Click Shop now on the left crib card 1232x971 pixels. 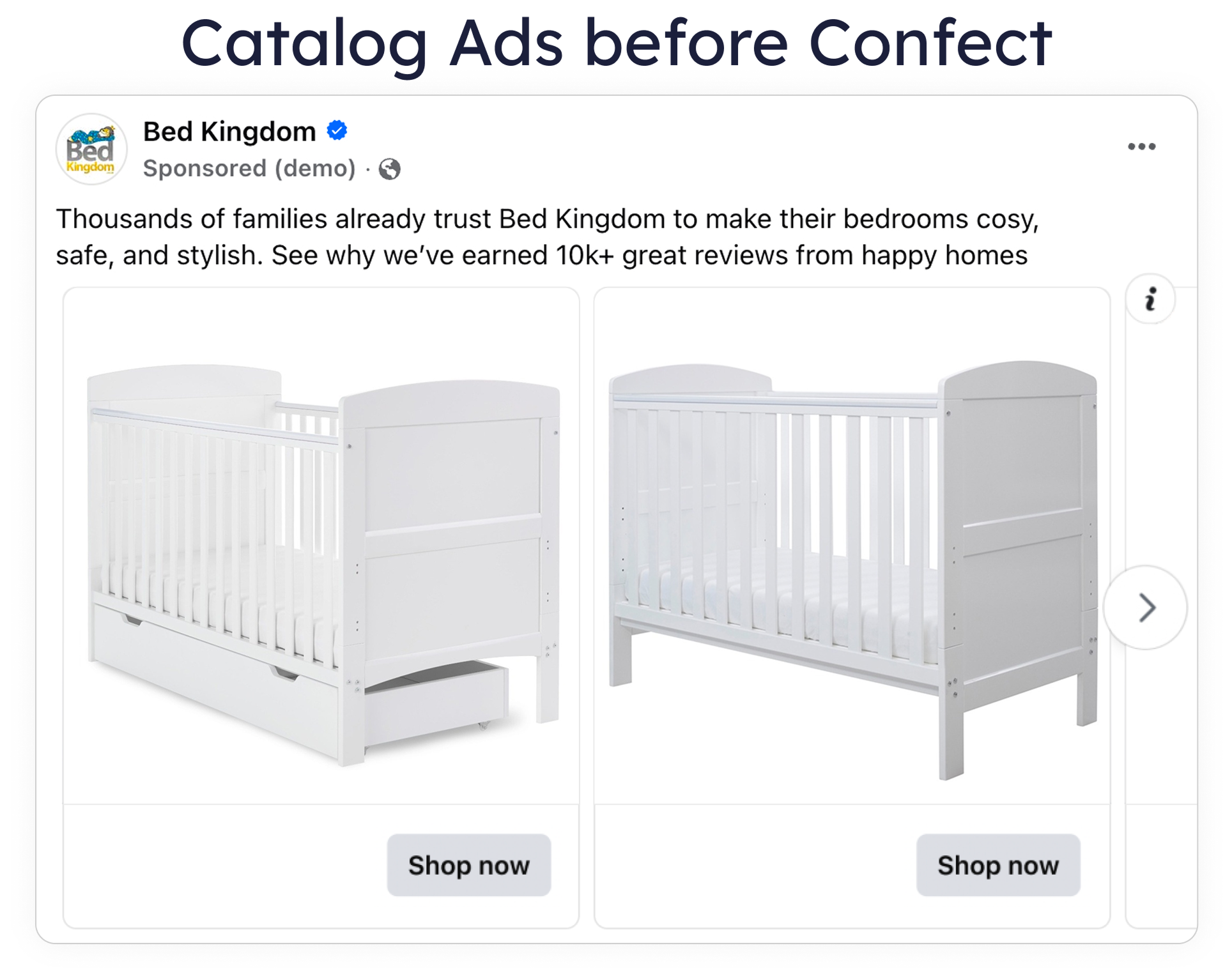pyautogui.click(x=470, y=866)
